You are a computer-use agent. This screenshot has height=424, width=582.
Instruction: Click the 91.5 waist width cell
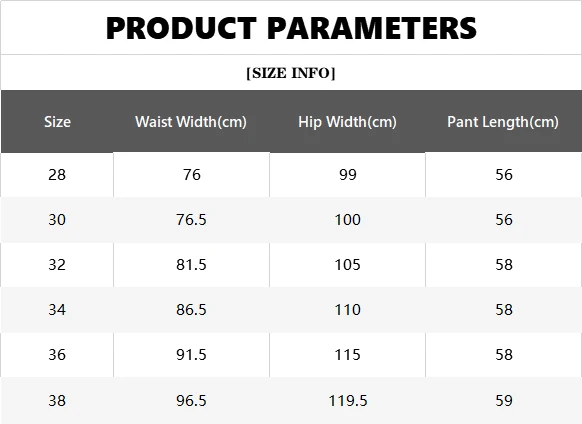coord(191,355)
